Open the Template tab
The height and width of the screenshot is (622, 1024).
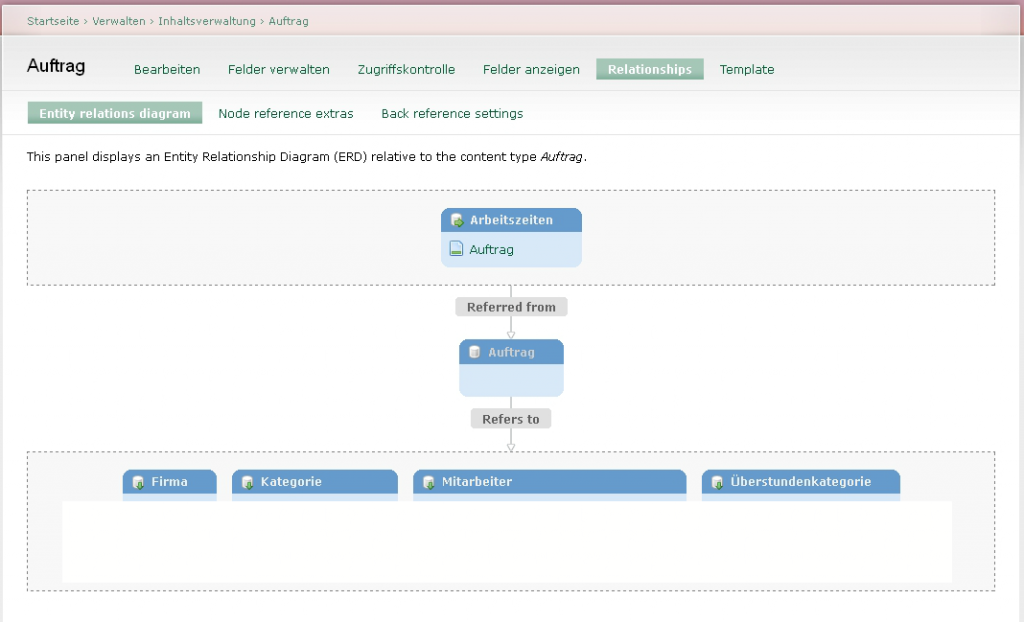[747, 69]
